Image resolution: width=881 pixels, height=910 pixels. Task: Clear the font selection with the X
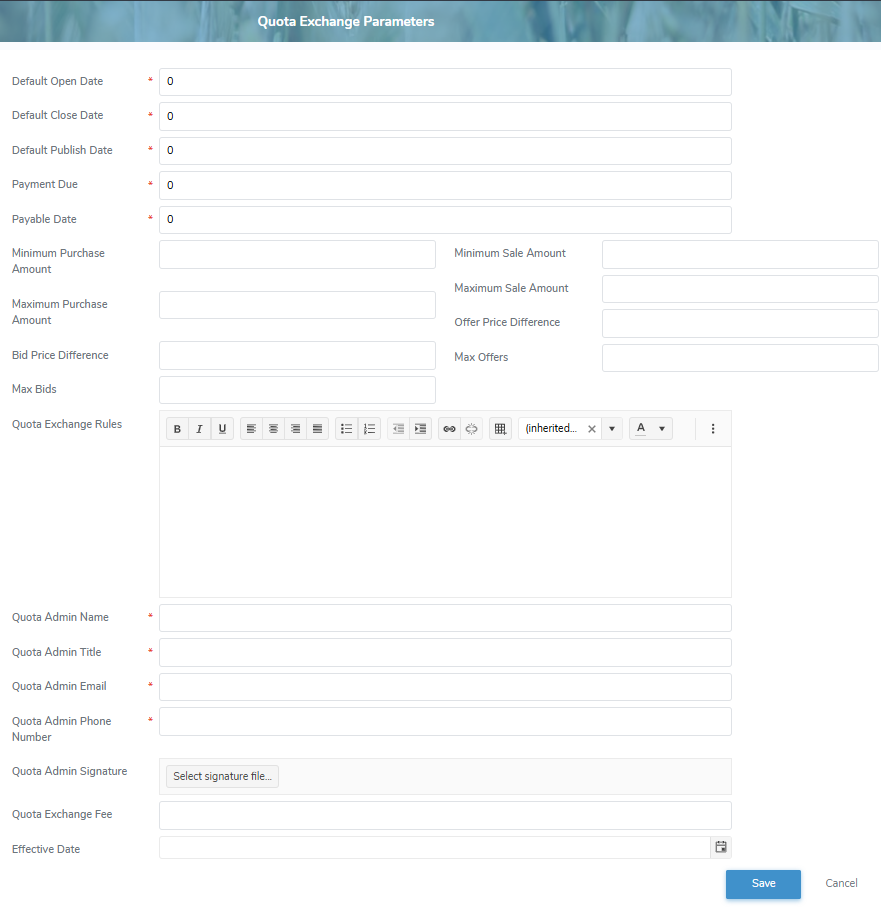pos(591,428)
